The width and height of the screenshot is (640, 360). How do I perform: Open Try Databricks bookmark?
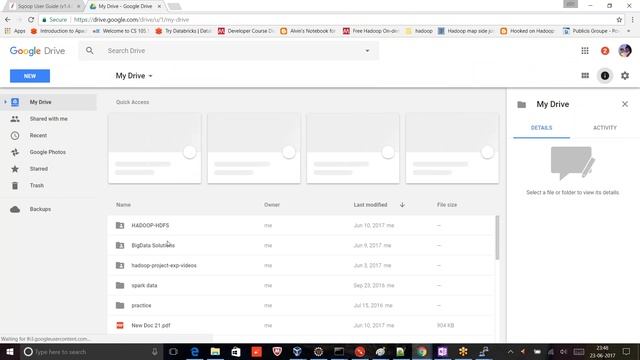183,31
